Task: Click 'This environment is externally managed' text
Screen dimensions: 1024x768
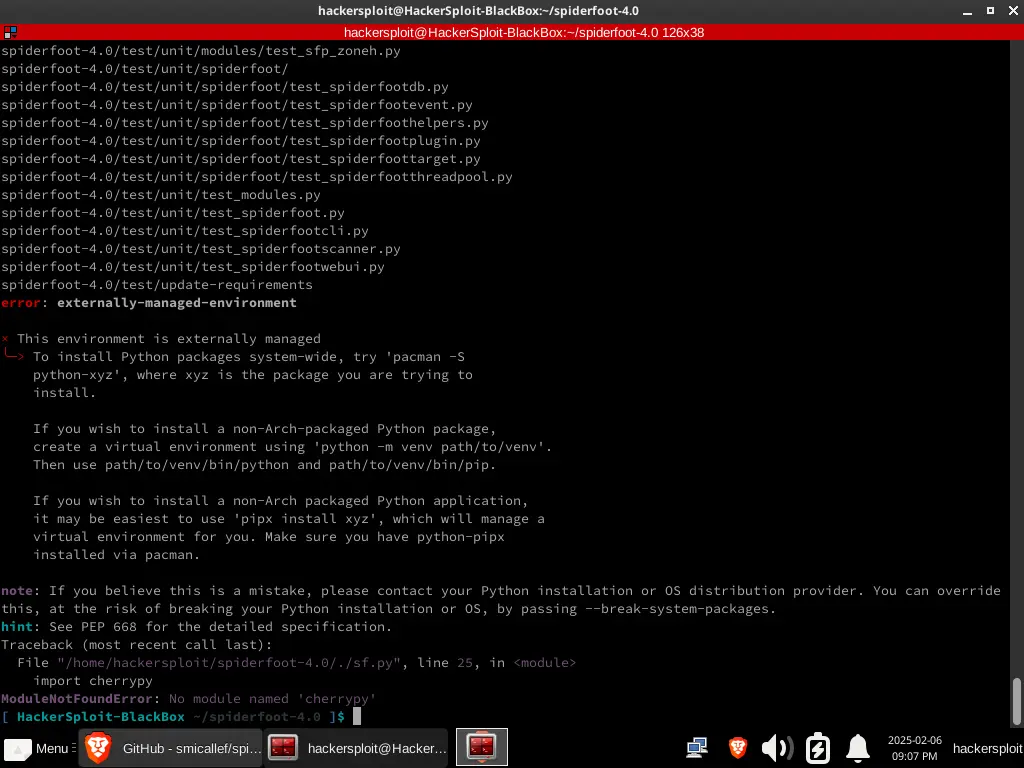Action: (x=168, y=339)
